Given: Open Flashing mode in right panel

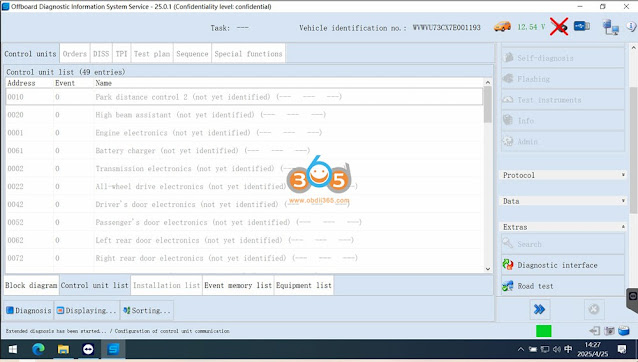Looking at the screenshot, I should point(563,79).
